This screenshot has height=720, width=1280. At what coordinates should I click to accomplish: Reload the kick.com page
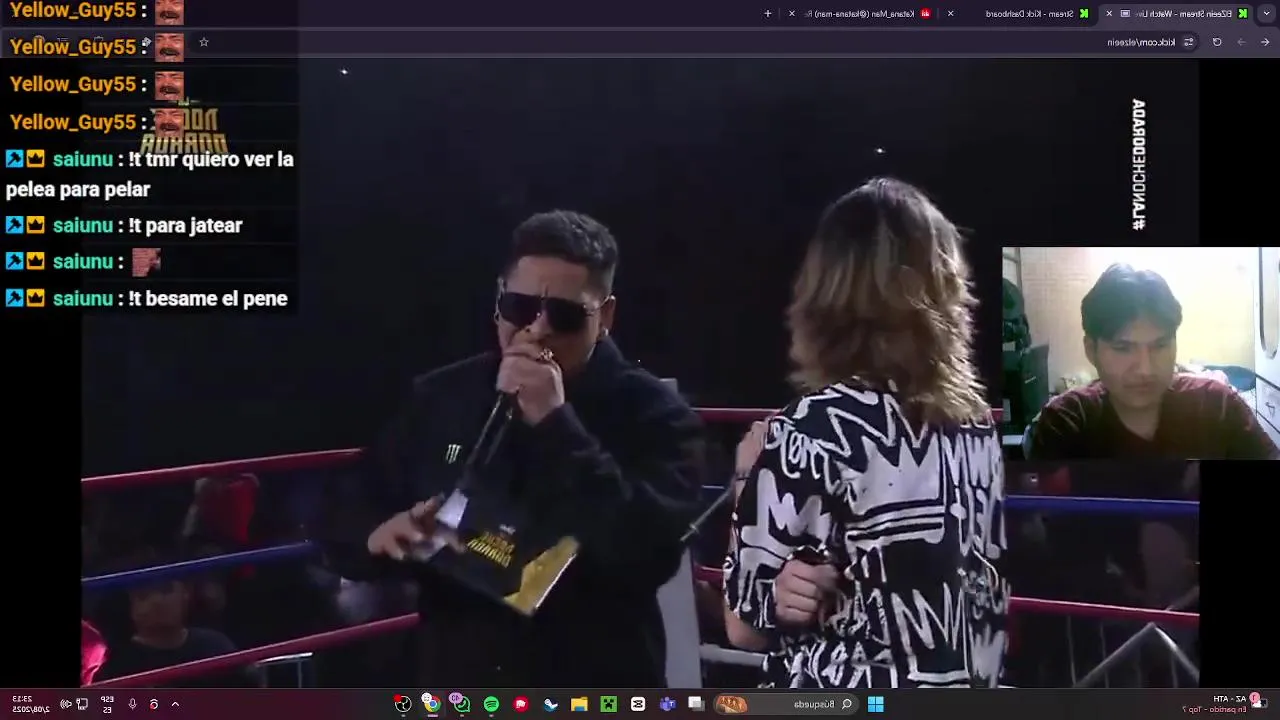pyautogui.click(x=1217, y=42)
